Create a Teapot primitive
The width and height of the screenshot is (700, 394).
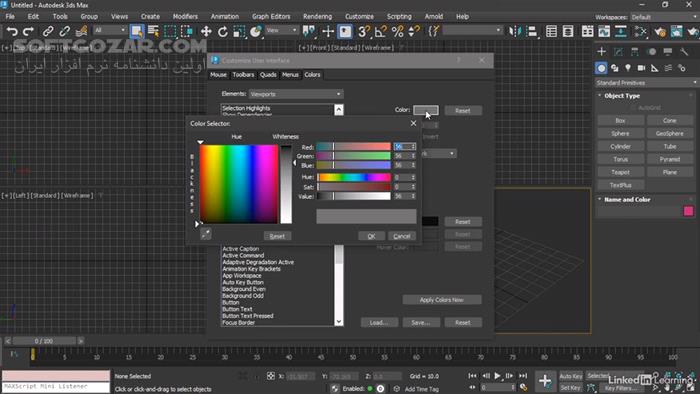click(x=621, y=172)
